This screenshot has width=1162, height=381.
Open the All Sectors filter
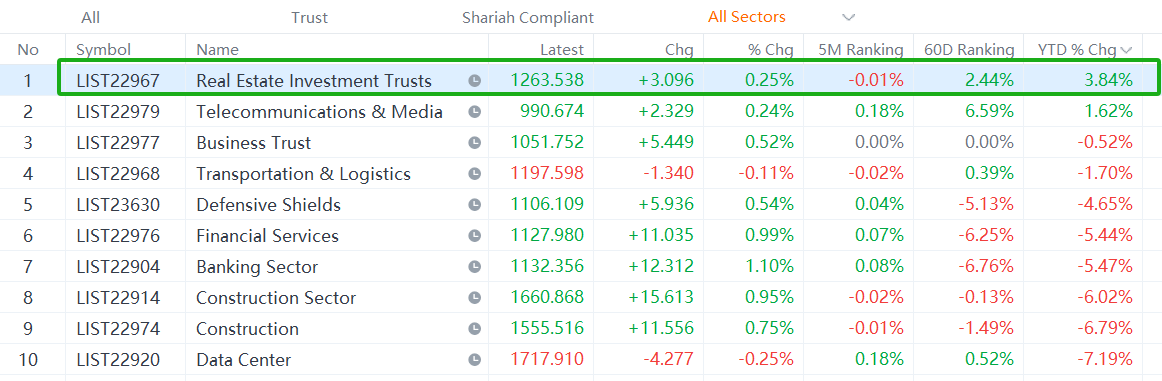746,17
